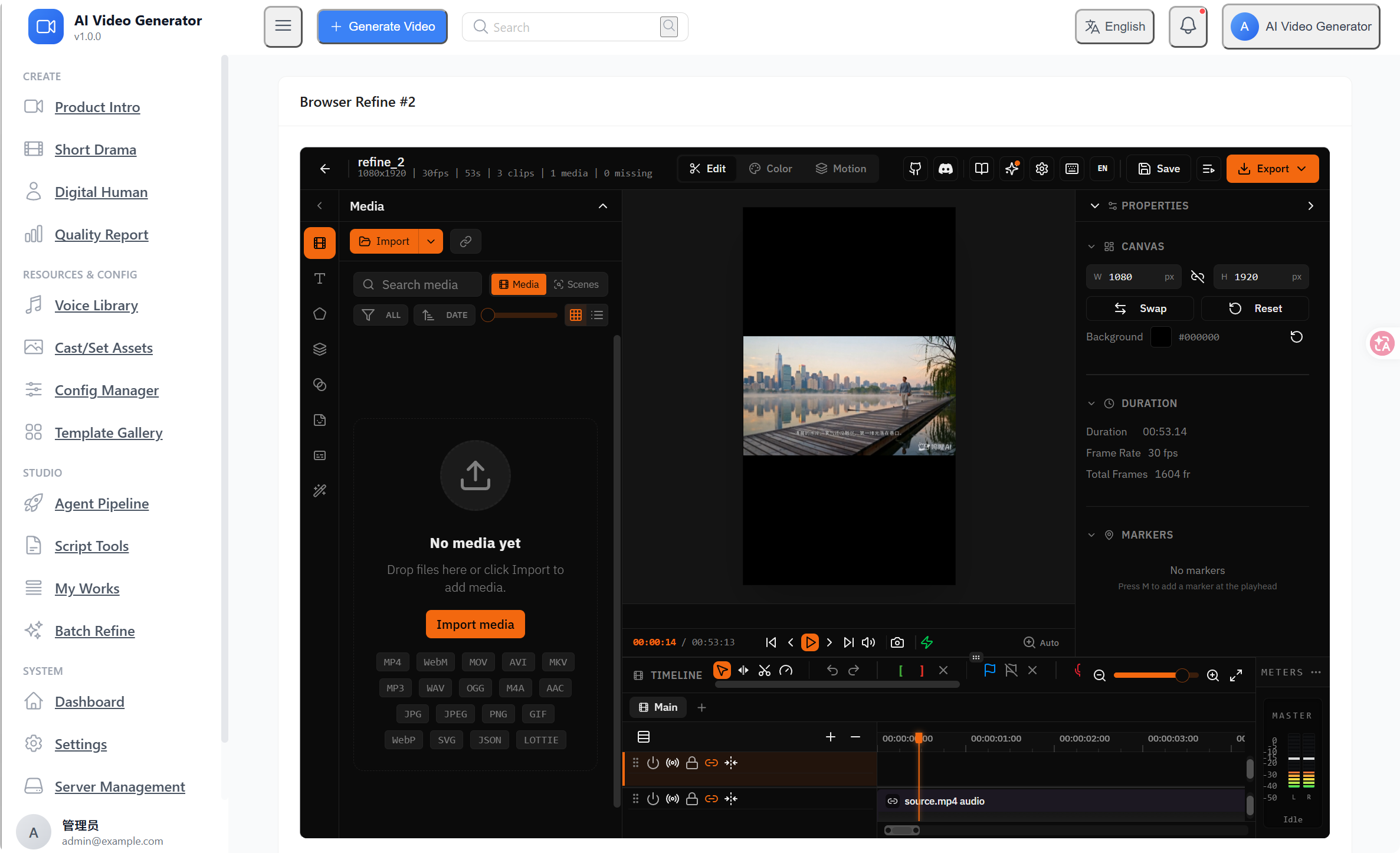
Task: Save the project with Save button
Action: (x=1159, y=169)
